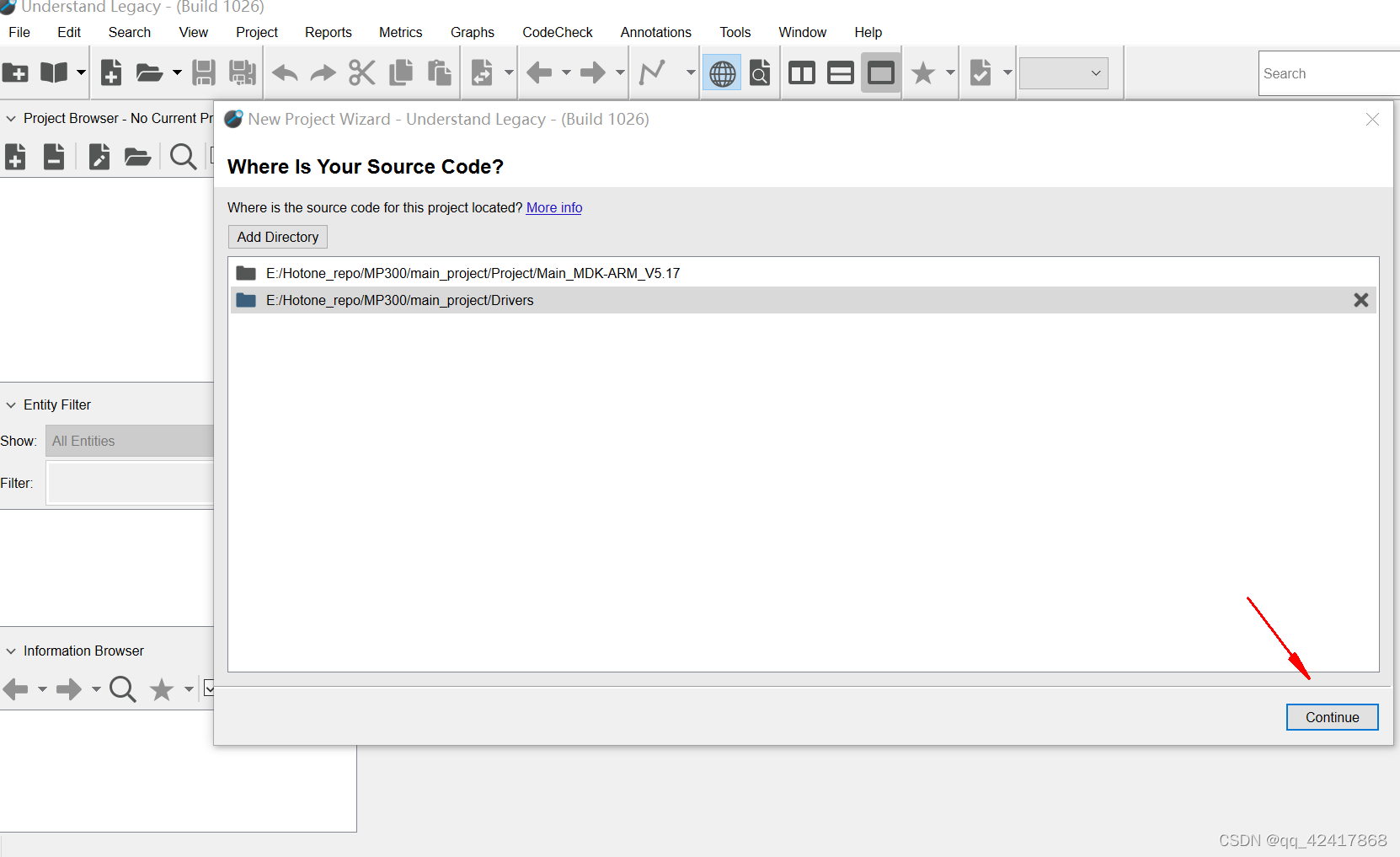Click the Continue button
The image size is (1400, 857).
pyautogui.click(x=1333, y=717)
